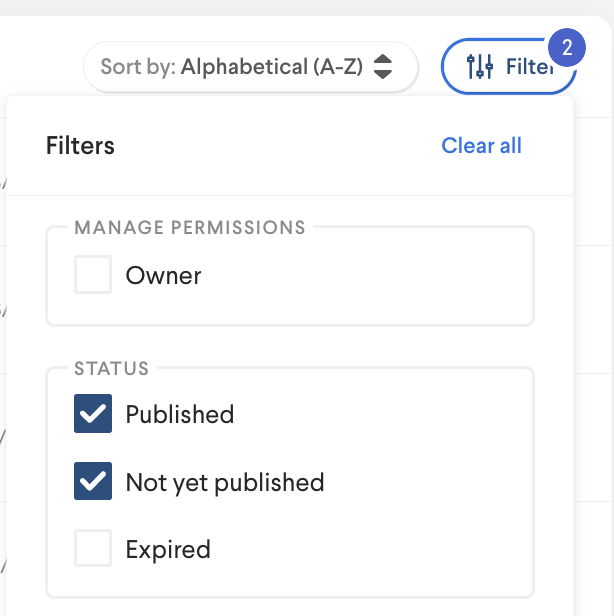Tick the Expired status checkbox
This screenshot has height=616, width=614.
(93, 549)
